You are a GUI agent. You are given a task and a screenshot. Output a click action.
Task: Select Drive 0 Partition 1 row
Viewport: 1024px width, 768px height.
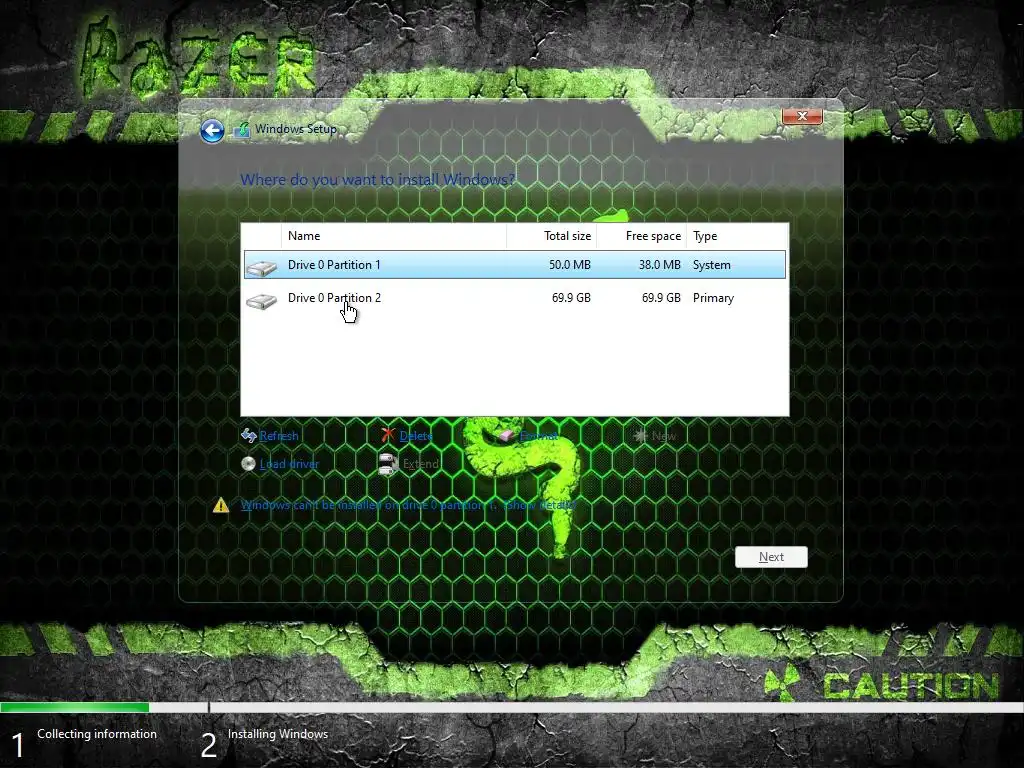pyautogui.click(x=515, y=264)
